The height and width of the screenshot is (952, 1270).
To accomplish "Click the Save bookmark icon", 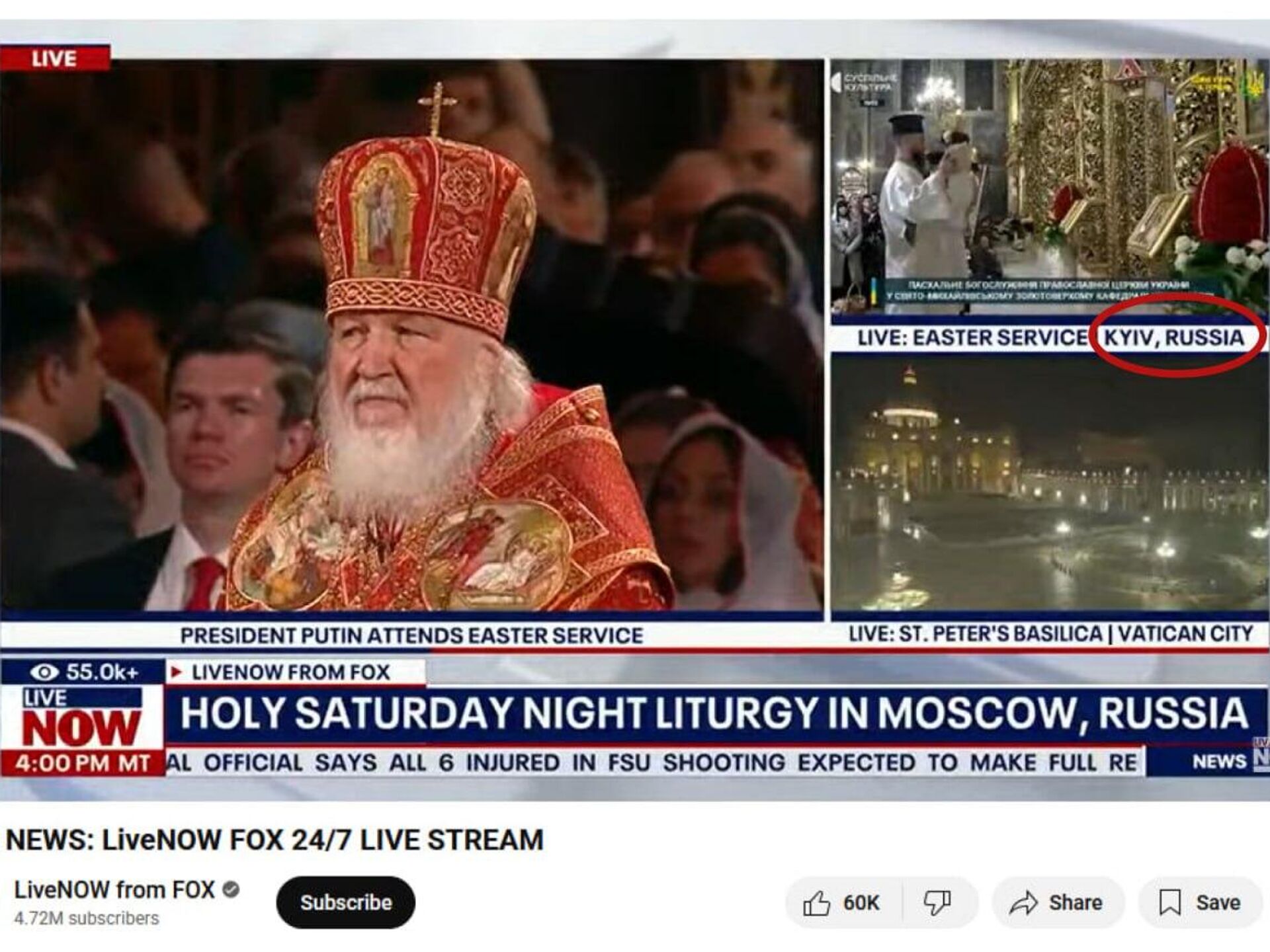I will pyautogui.click(x=1169, y=903).
